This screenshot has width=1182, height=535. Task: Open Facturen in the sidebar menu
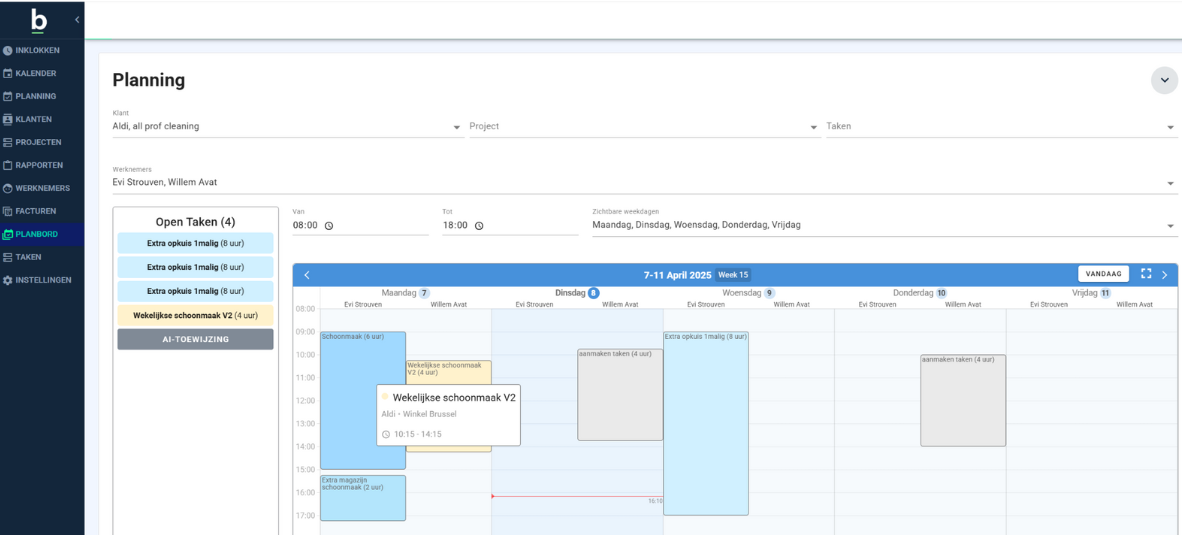pos(35,211)
